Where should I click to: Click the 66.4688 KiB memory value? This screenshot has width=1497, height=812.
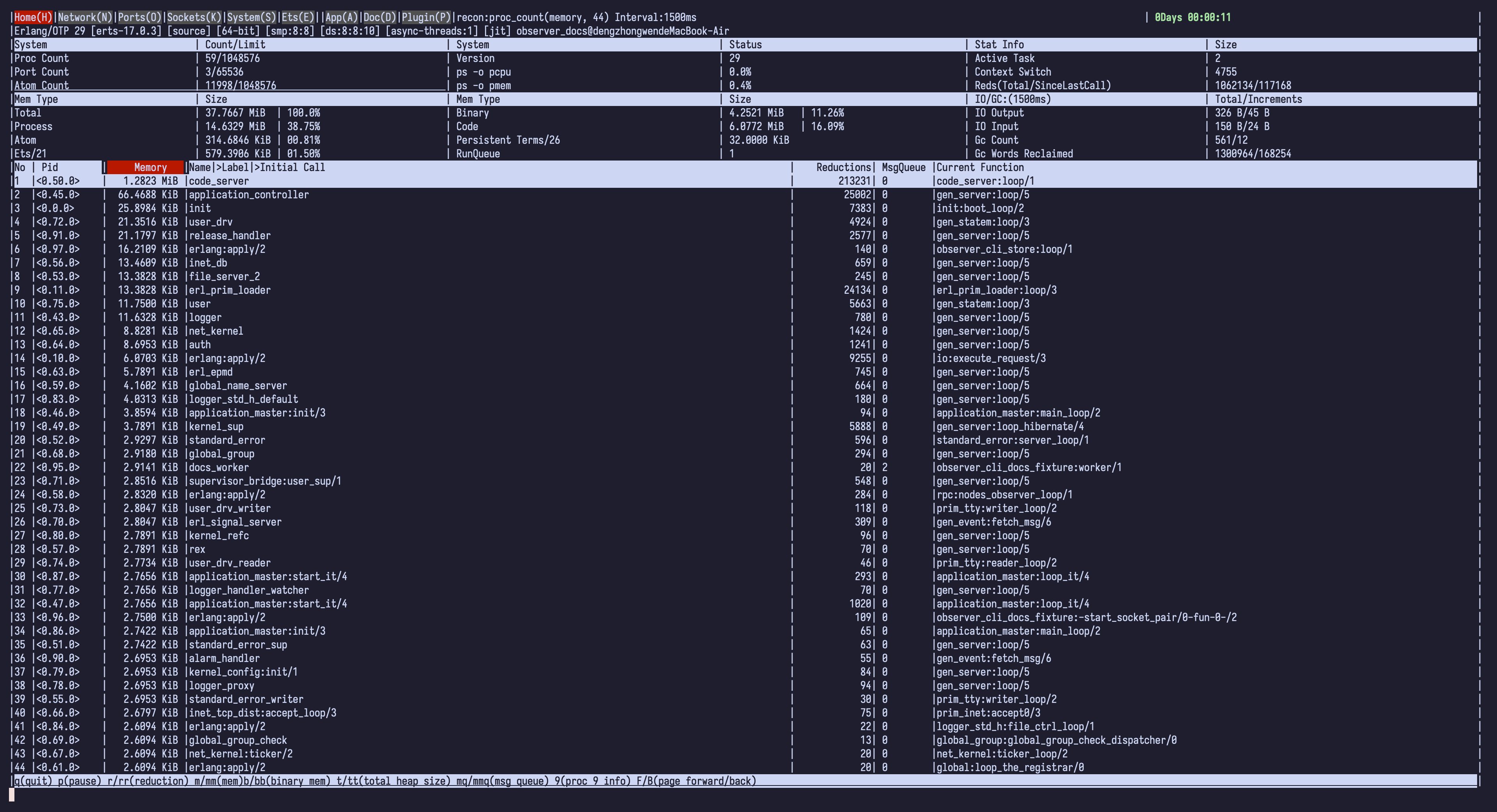[148, 194]
